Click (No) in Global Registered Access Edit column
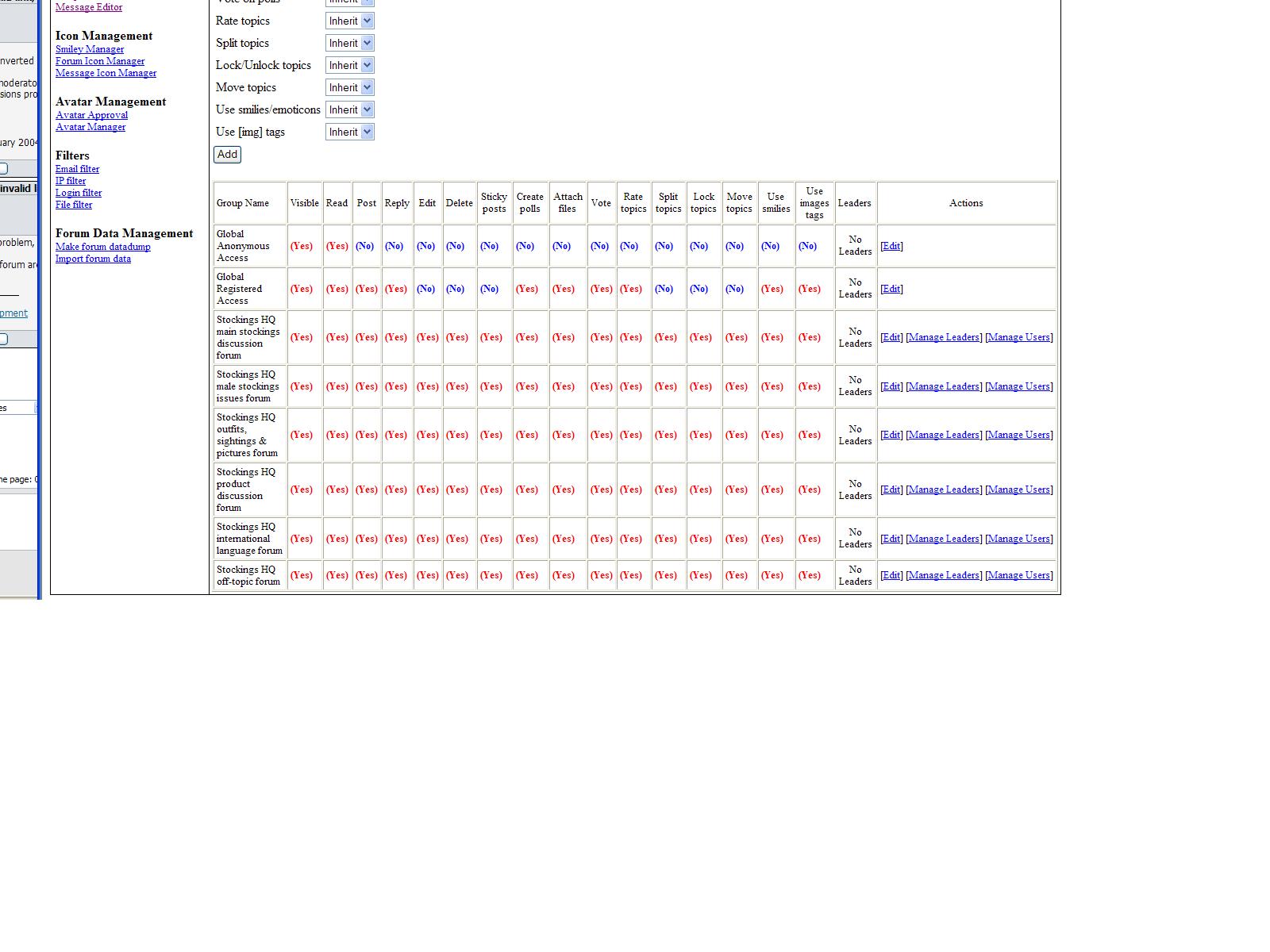1270x952 pixels. click(426, 289)
